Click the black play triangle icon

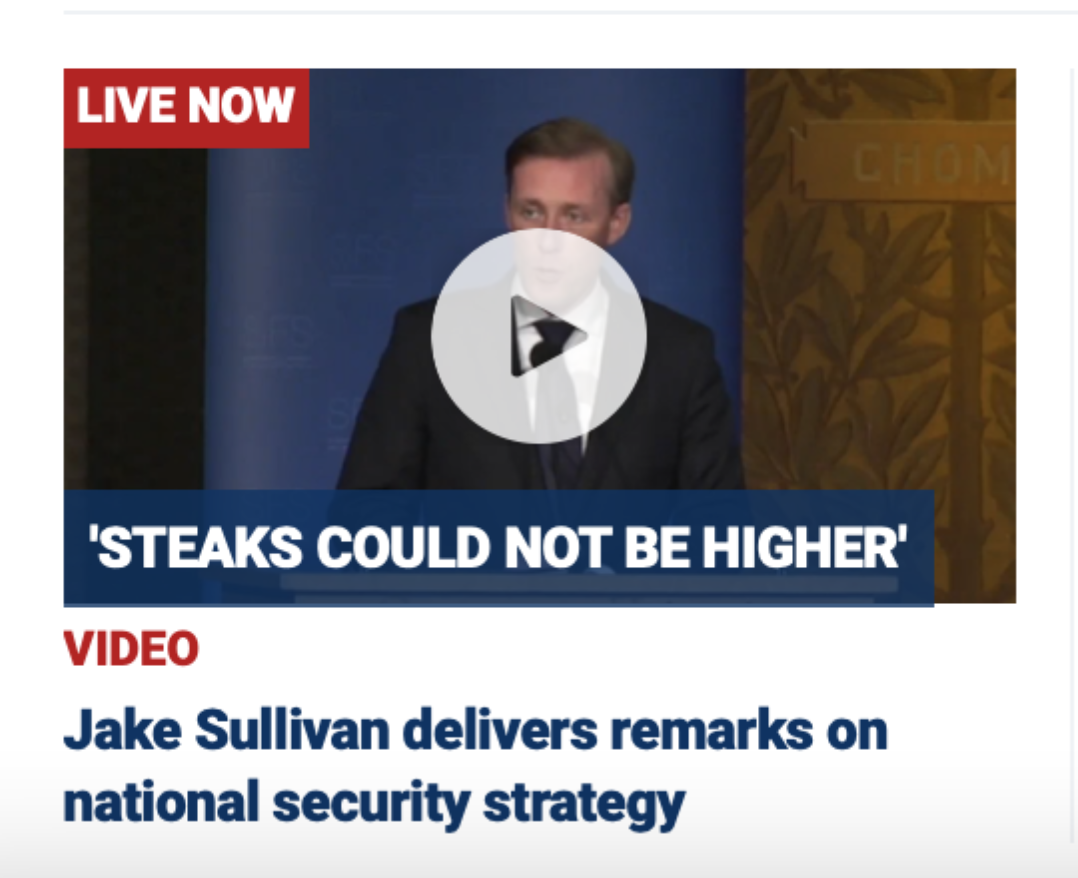[x=548, y=336]
